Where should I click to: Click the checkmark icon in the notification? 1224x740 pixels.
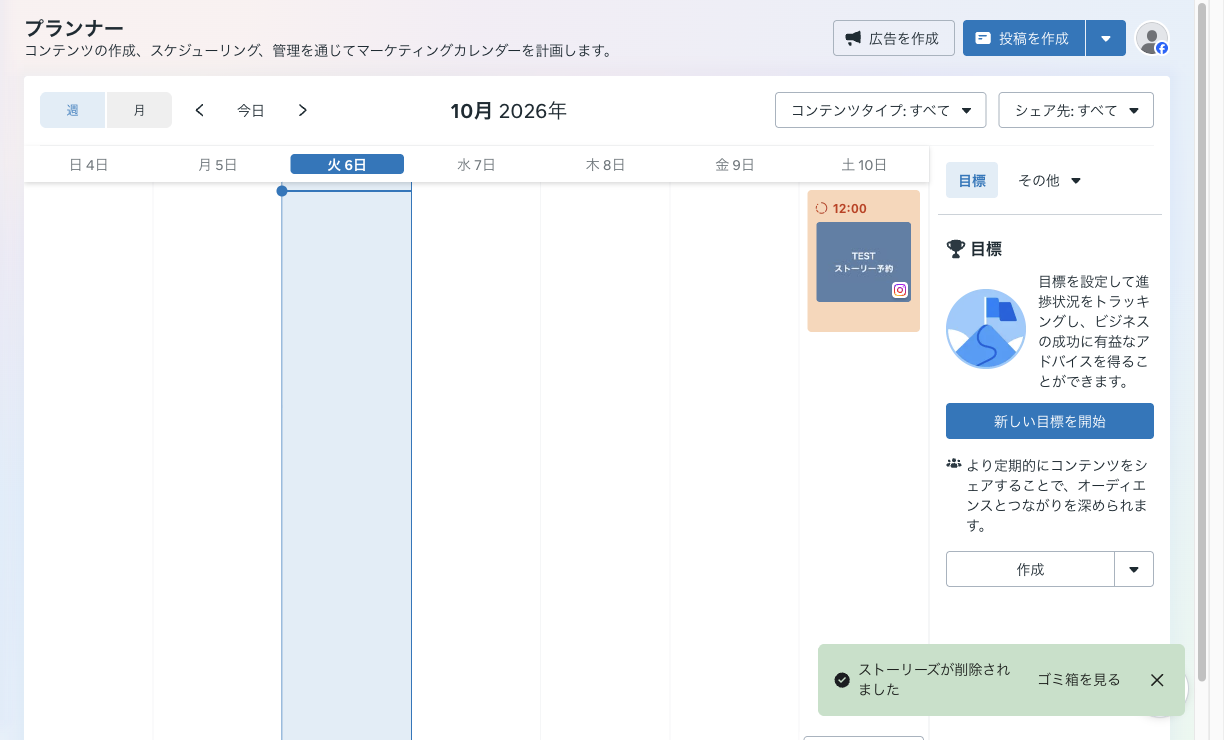(842, 680)
